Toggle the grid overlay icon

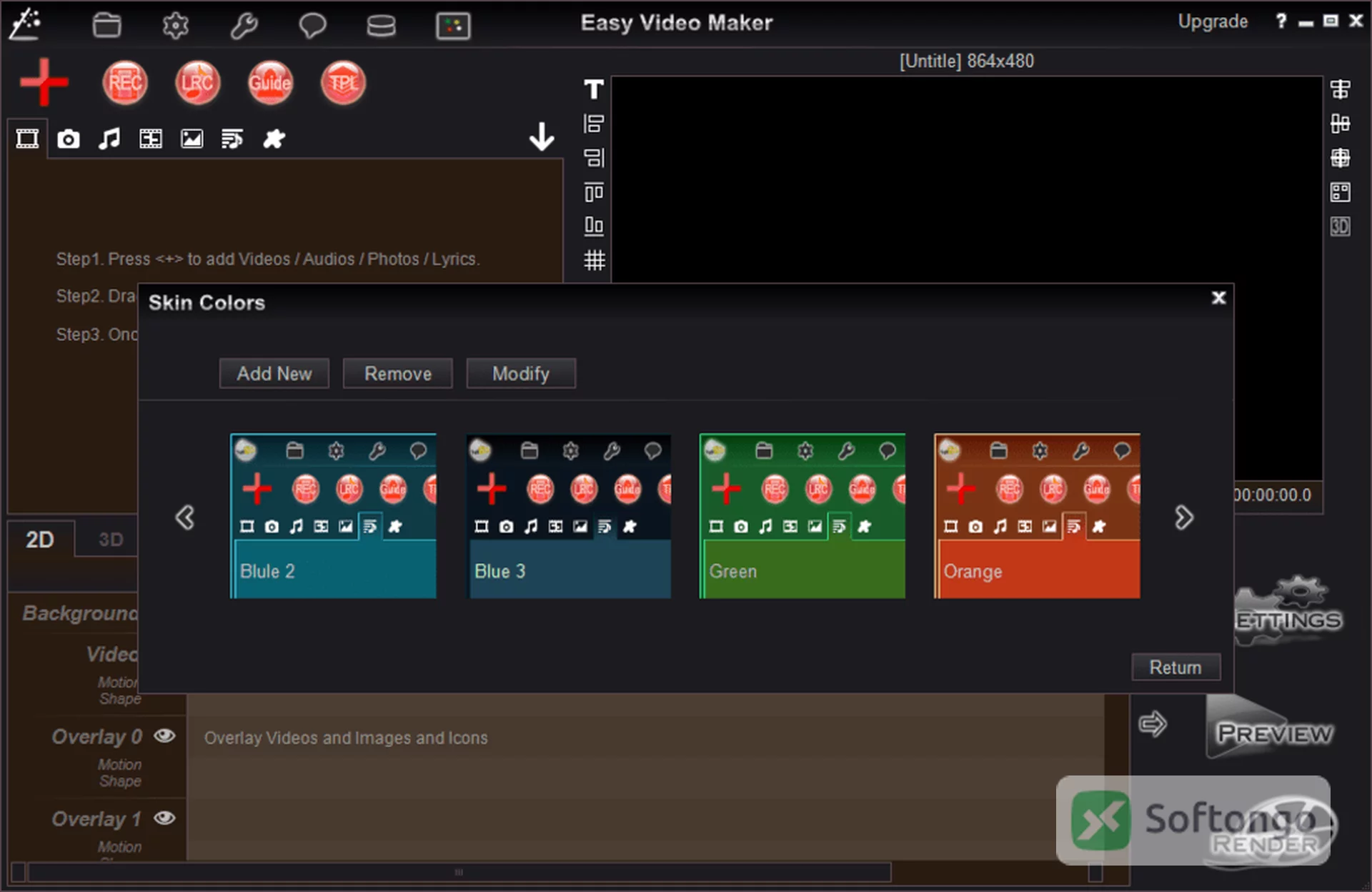pyautogui.click(x=594, y=259)
